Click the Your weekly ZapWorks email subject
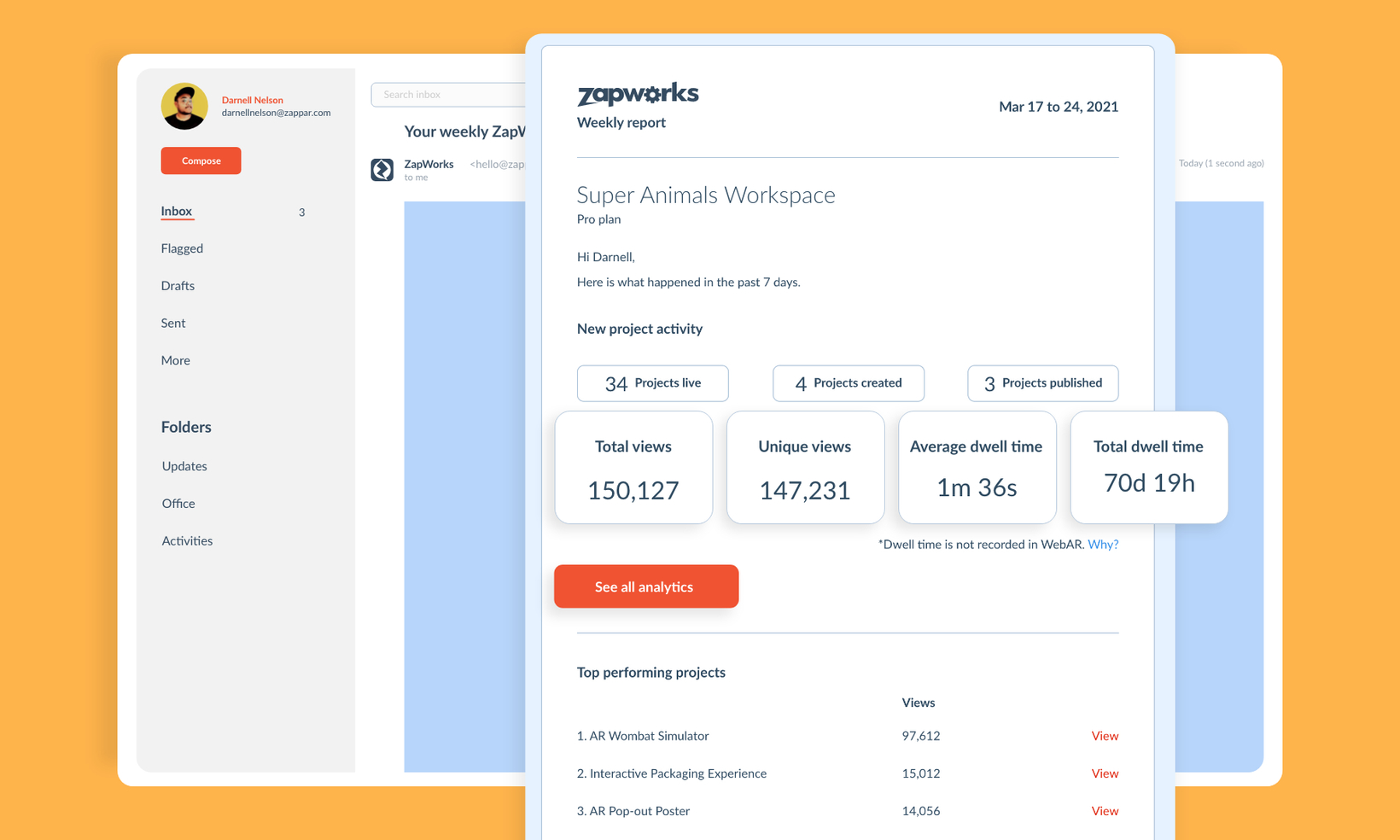Viewport: 1400px width, 840px height. click(x=465, y=131)
